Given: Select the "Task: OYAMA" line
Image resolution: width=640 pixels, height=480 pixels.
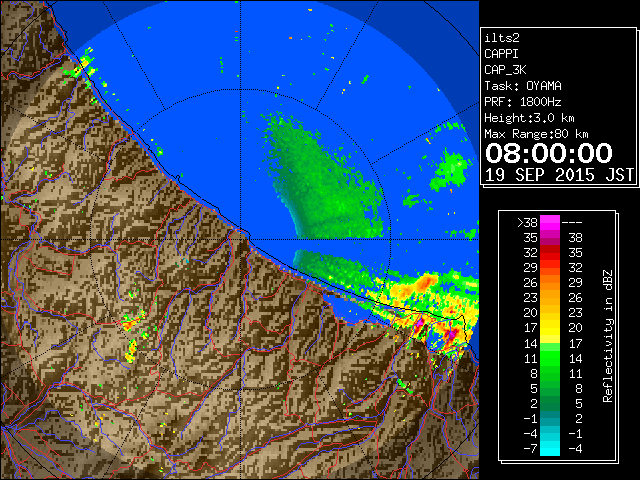Looking at the screenshot, I should tap(523, 86).
